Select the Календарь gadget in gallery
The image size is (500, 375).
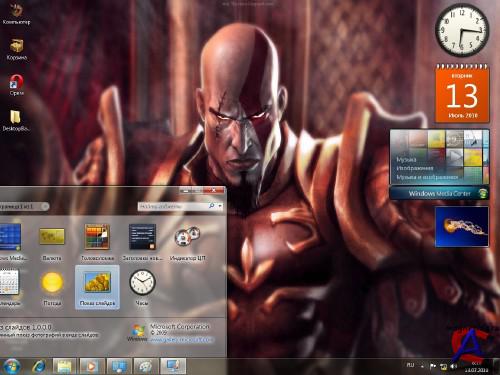click(10, 287)
